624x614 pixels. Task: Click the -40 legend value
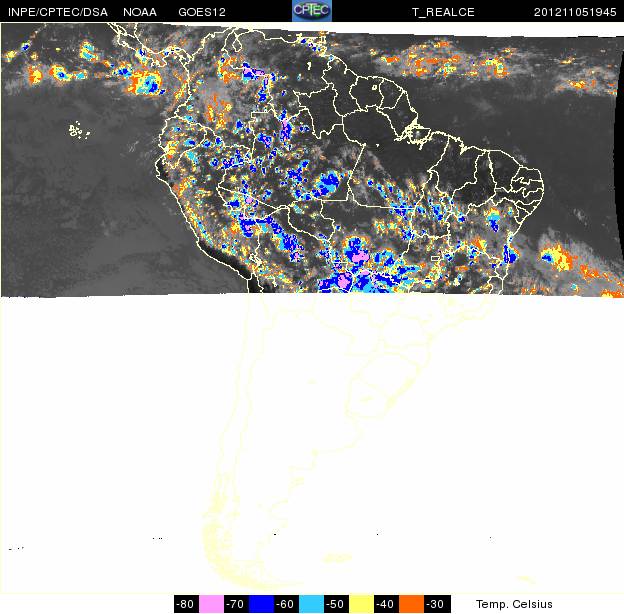tap(386, 604)
